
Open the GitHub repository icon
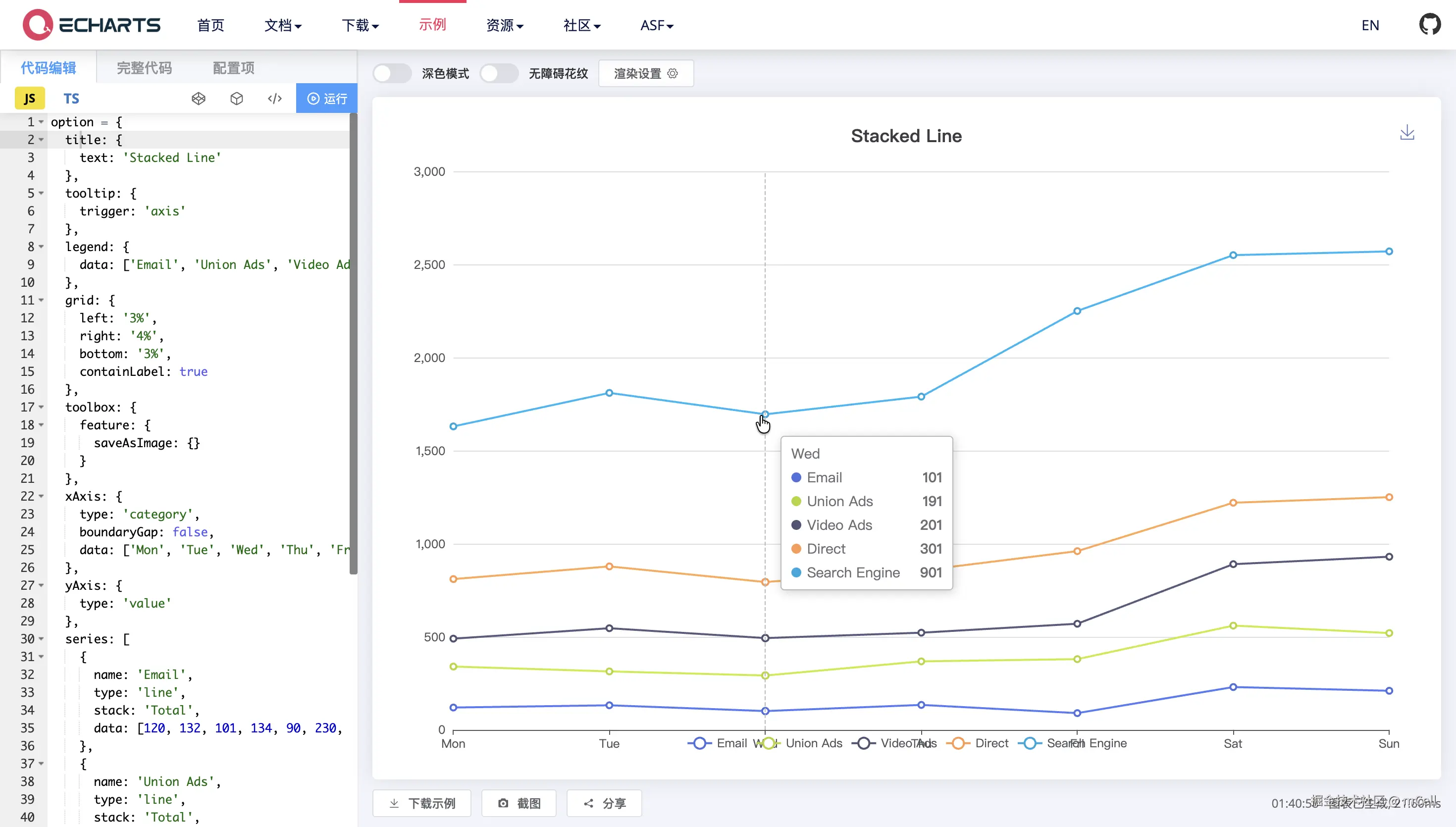(1429, 25)
